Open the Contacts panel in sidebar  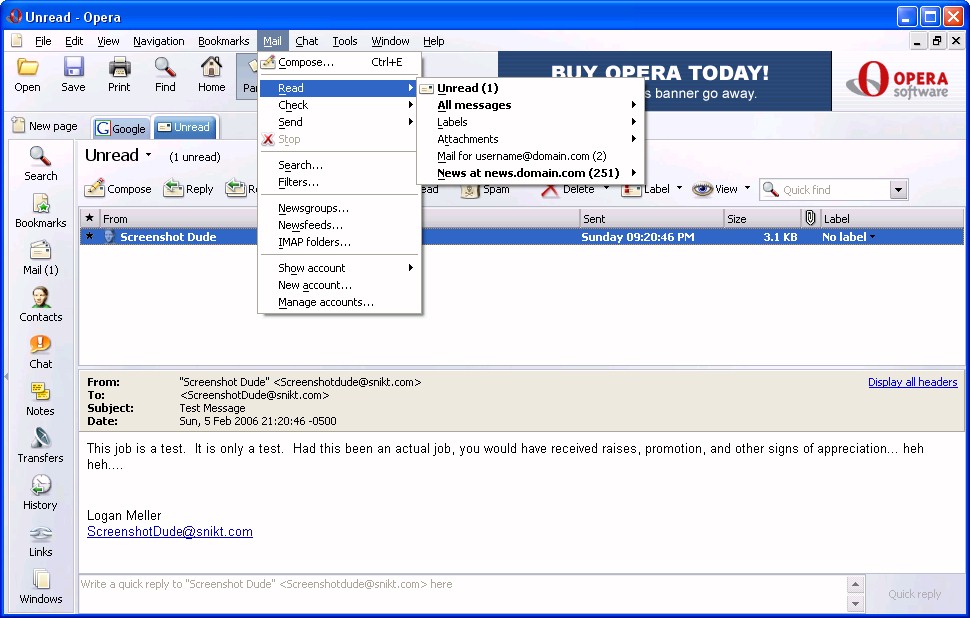point(41,304)
